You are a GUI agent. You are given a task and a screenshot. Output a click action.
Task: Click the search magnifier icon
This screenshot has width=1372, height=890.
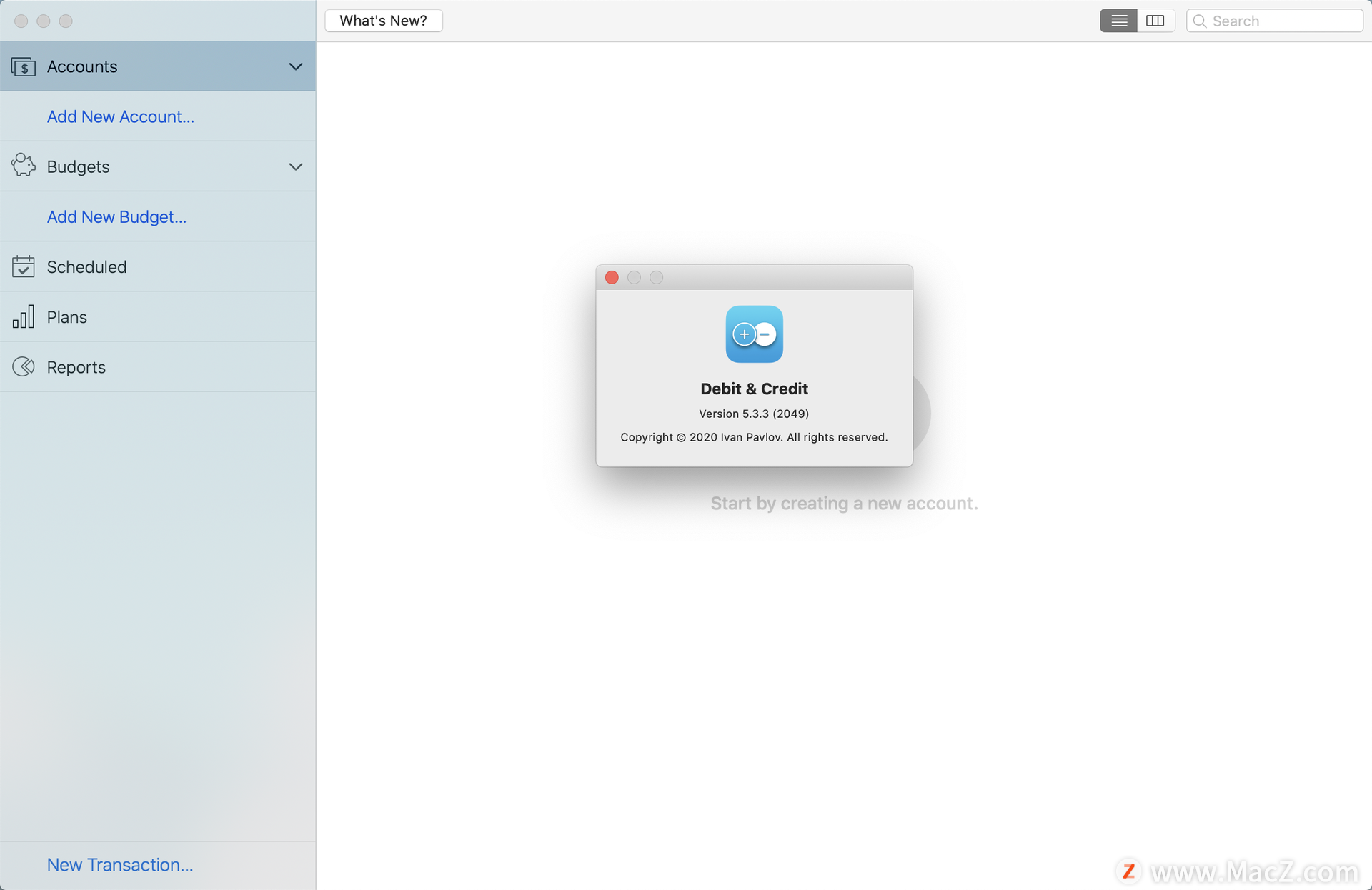[1200, 21]
